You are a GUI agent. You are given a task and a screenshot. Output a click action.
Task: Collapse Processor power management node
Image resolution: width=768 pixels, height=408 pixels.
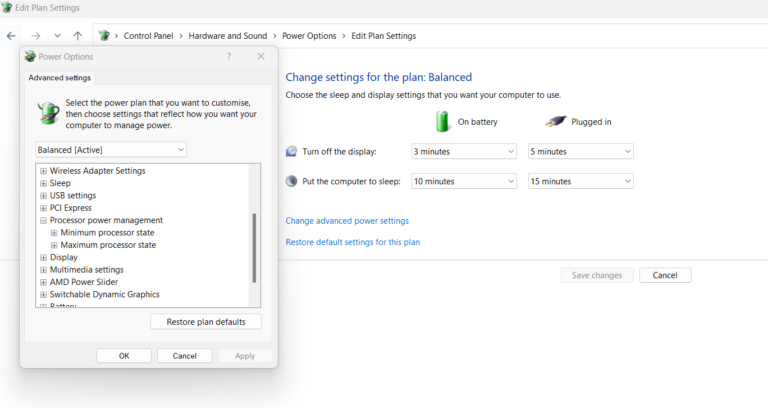click(43, 220)
